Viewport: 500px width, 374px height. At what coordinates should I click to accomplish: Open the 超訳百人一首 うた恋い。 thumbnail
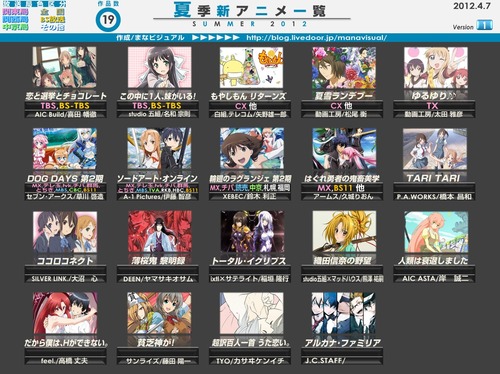pos(252,313)
